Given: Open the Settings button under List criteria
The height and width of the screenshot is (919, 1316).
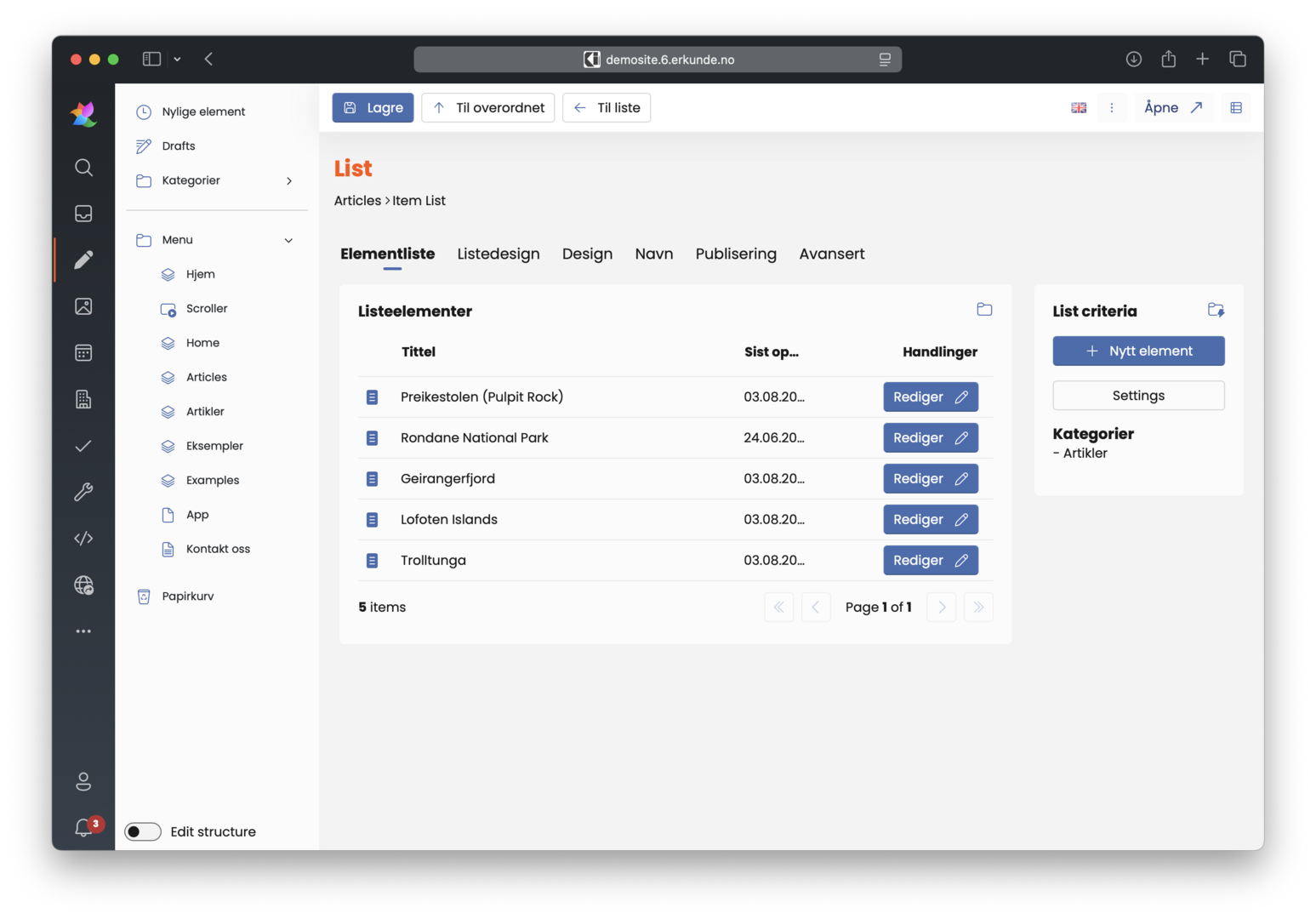Looking at the screenshot, I should (x=1139, y=396).
